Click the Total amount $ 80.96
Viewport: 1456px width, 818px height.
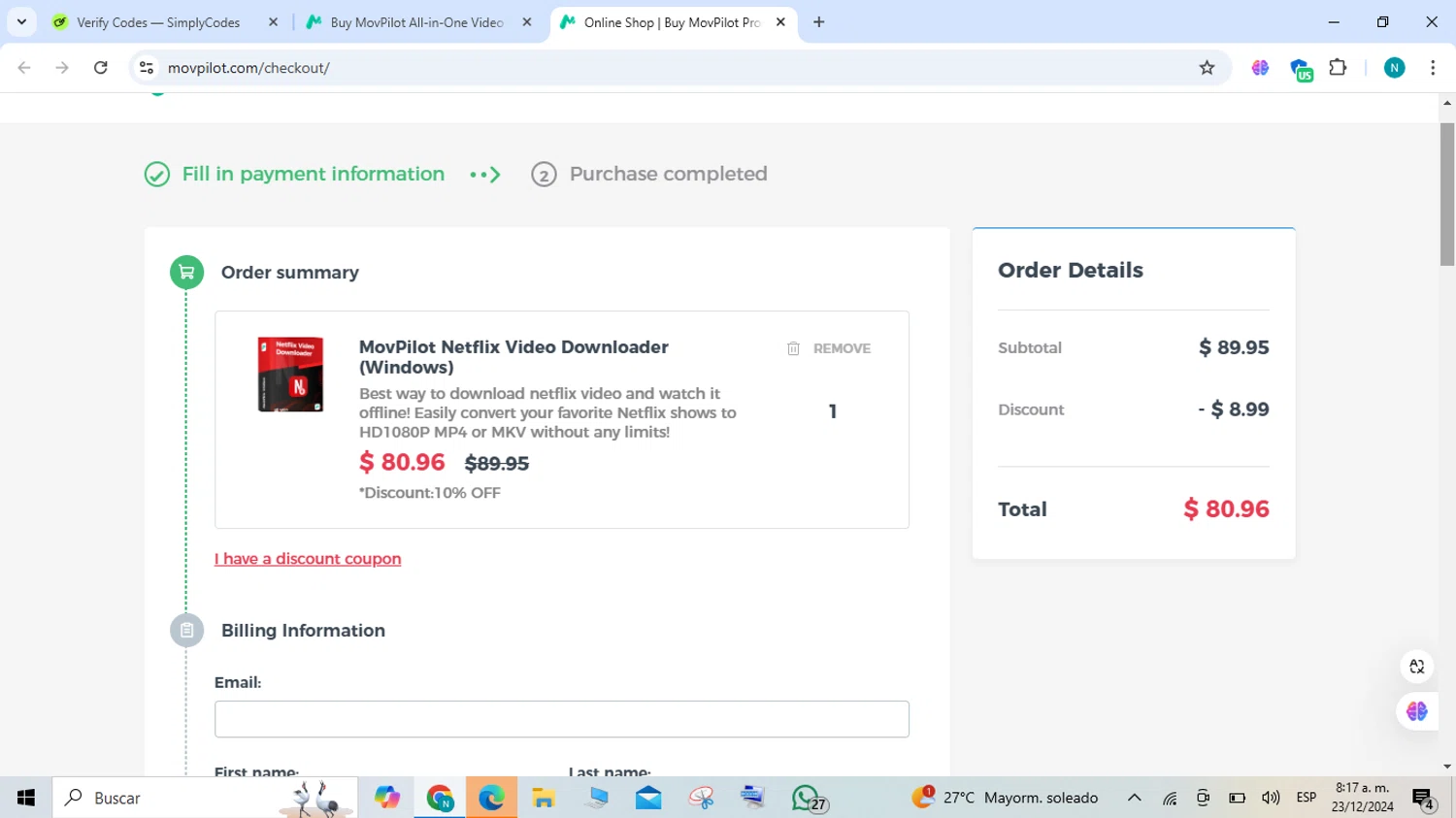(x=1226, y=509)
